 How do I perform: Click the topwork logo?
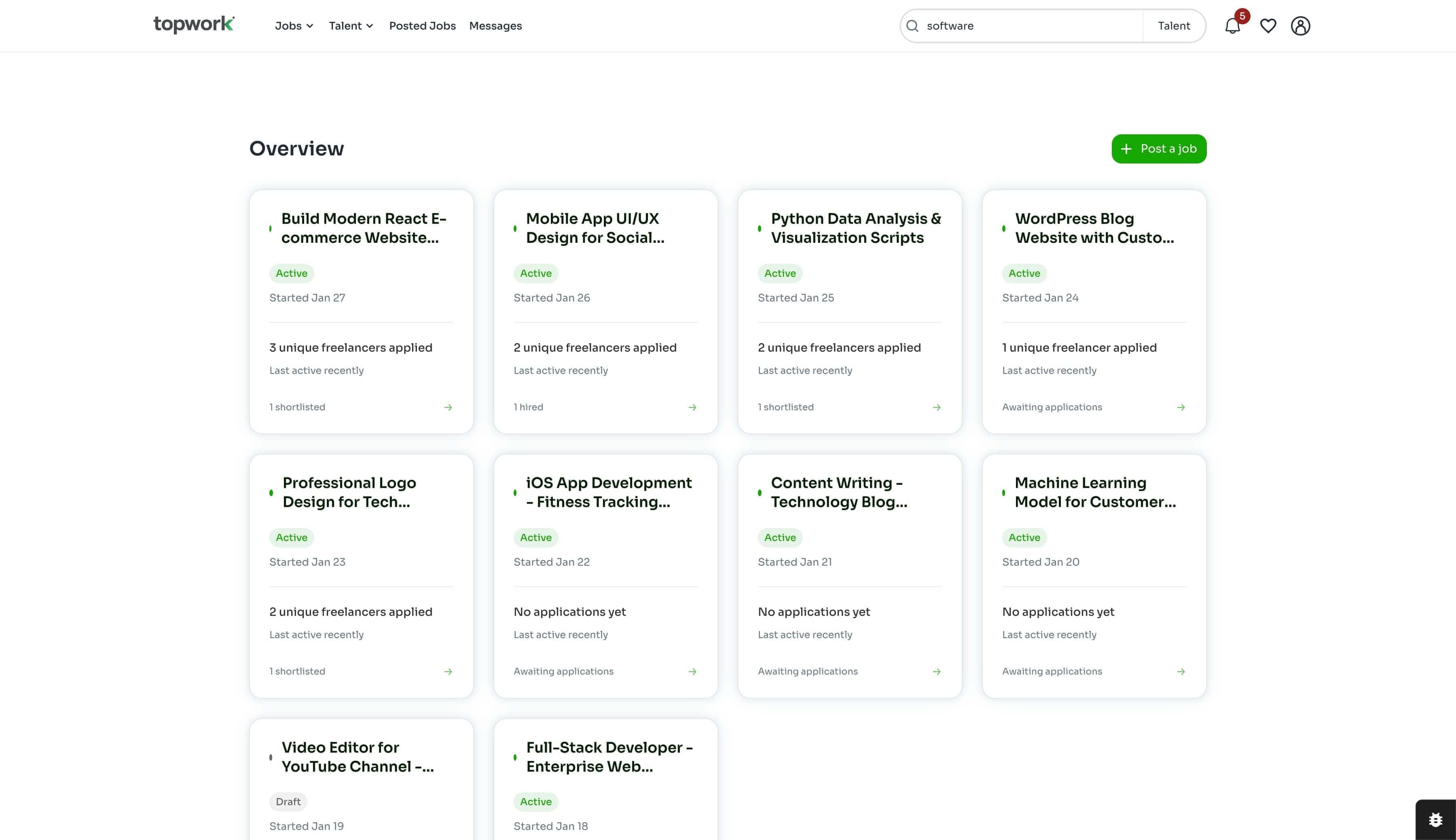[x=194, y=24]
